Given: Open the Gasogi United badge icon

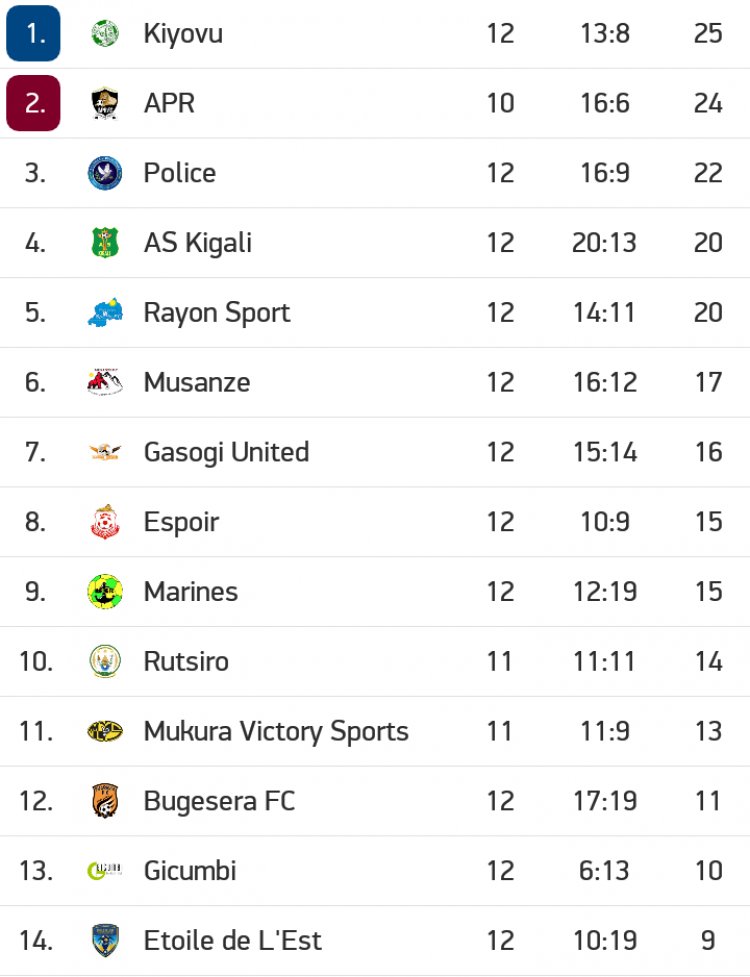Looking at the screenshot, I should [x=105, y=452].
